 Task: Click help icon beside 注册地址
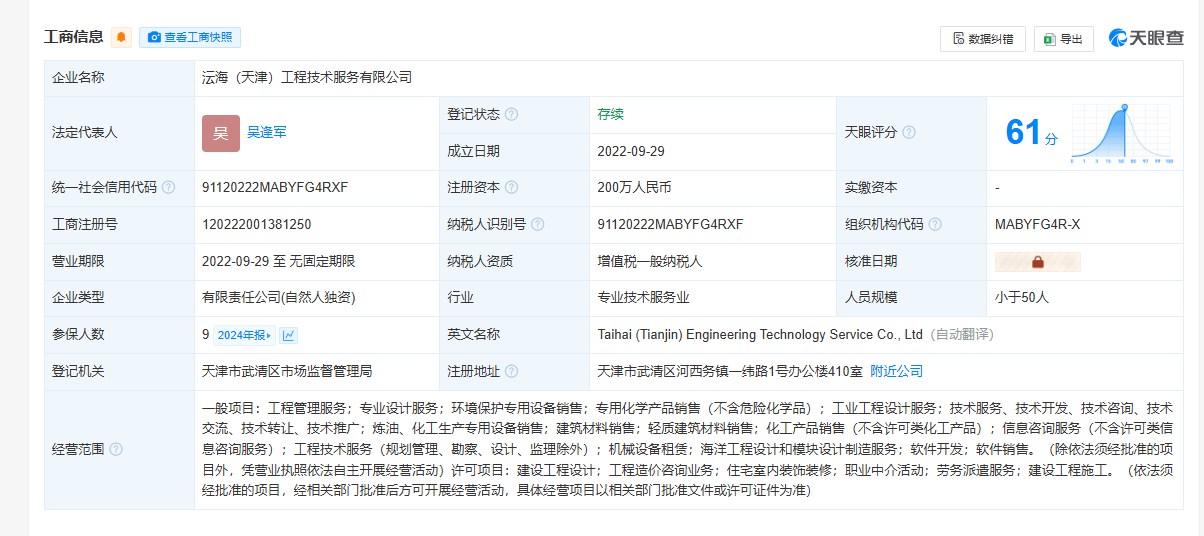click(x=512, y=371)
